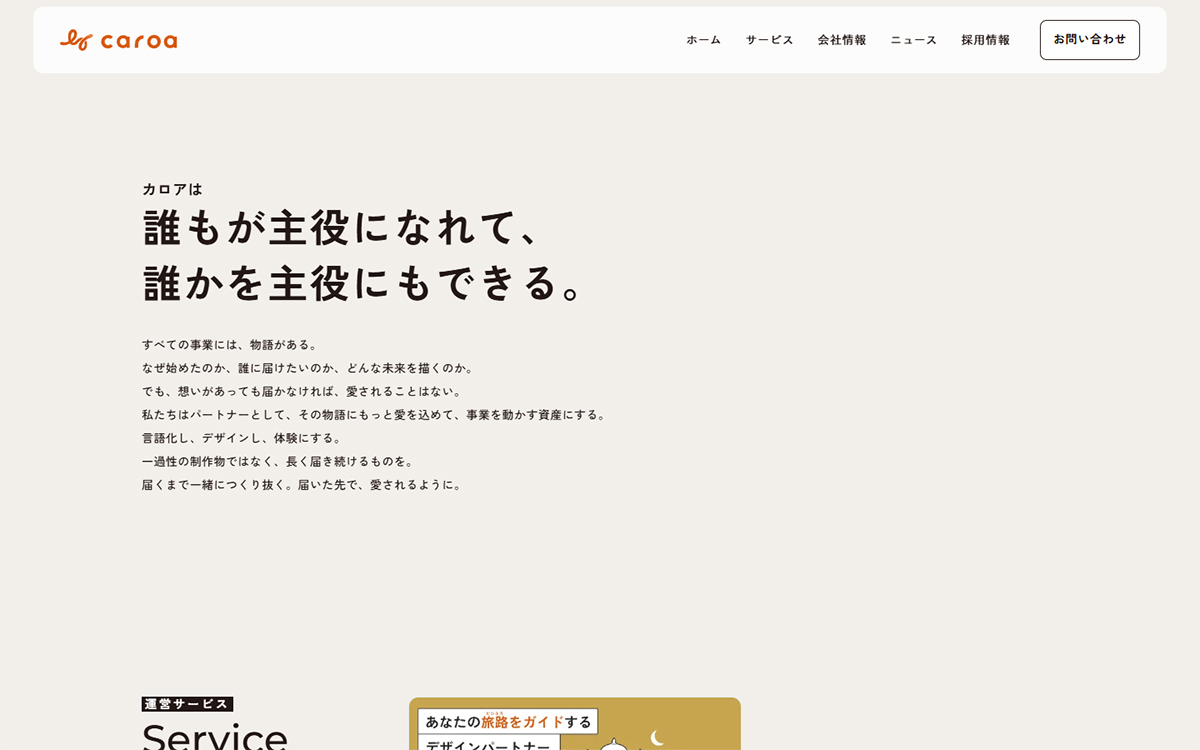
Task: Click the 運営サービス label badge
Action: click(187, 704)
